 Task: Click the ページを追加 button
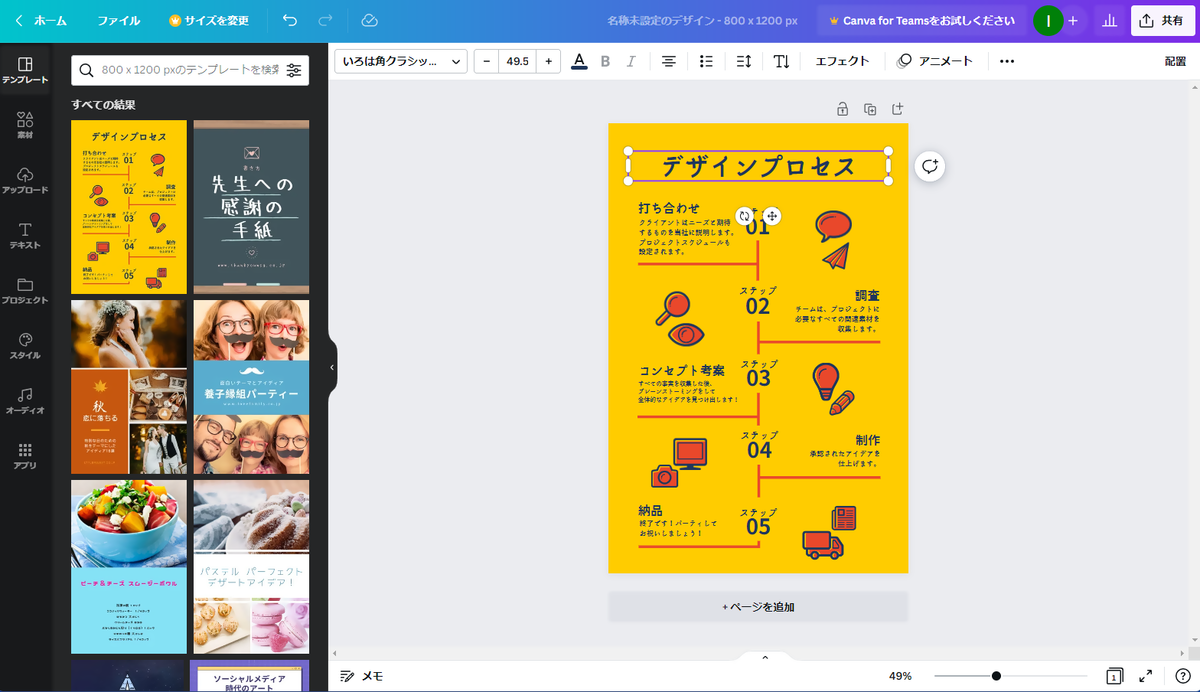758,607
